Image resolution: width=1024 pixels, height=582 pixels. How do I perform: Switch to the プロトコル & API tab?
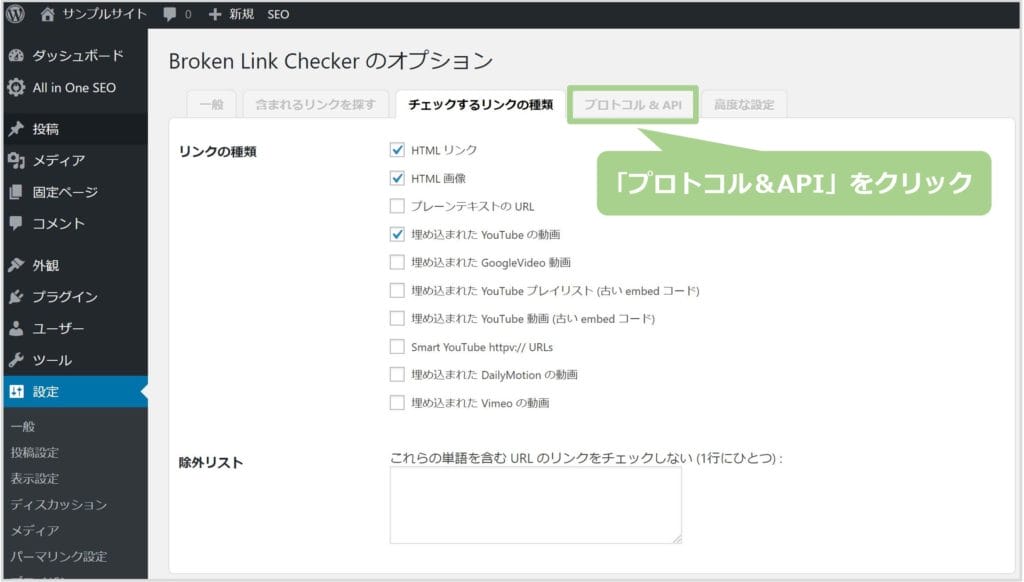[632, 105]
